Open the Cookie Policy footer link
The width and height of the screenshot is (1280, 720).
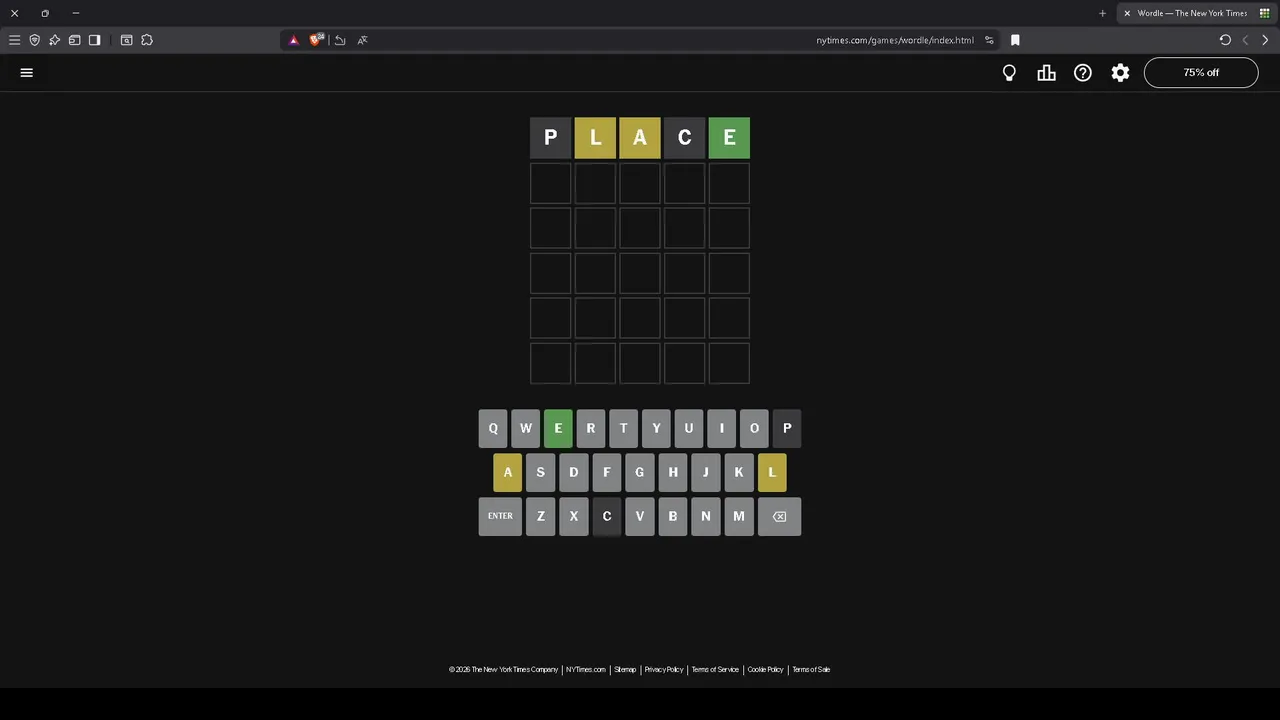pyautogui.click(x=765, y=670)
